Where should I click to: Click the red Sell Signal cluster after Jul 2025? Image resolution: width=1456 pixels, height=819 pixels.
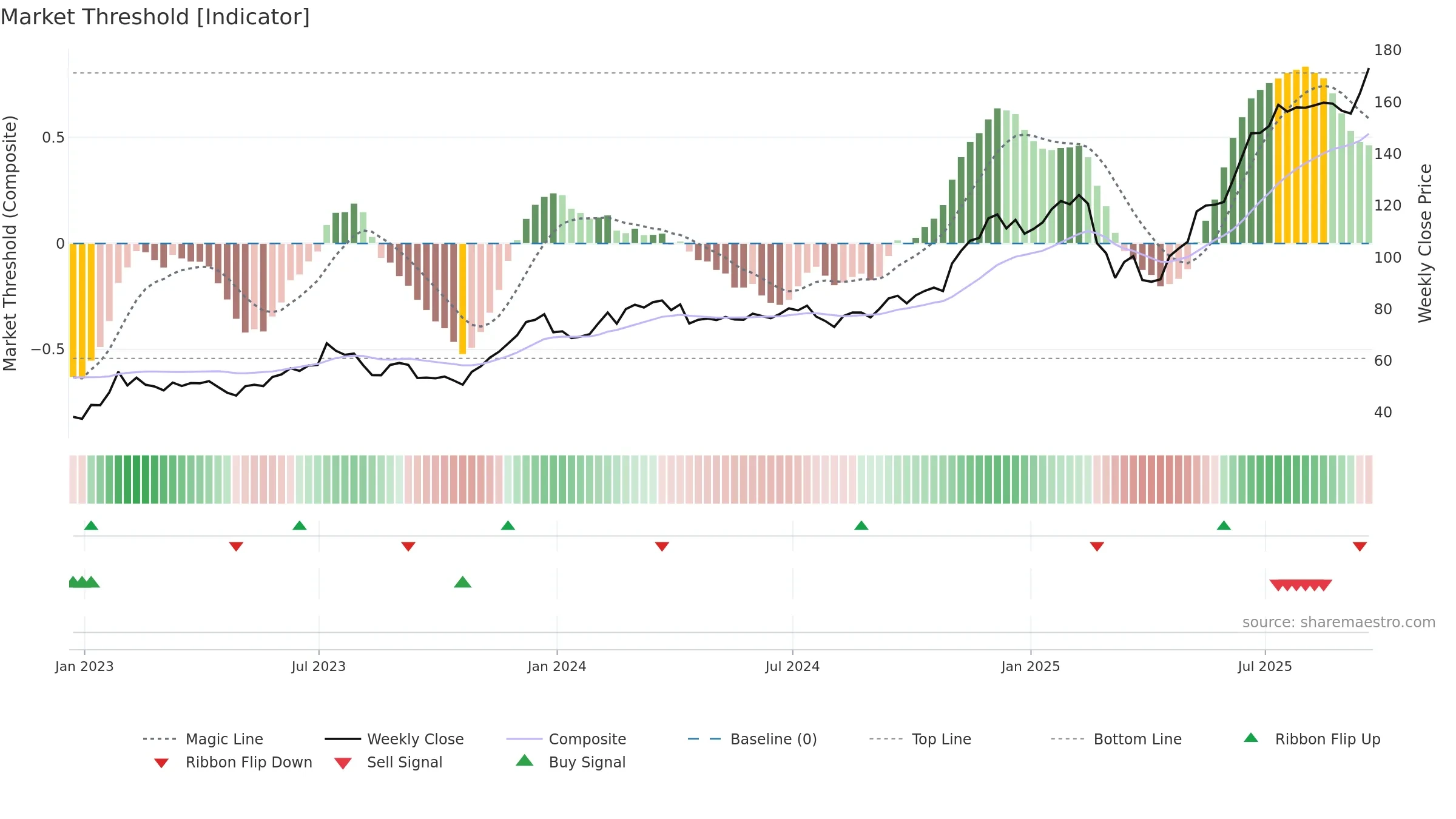(1301, 585)
